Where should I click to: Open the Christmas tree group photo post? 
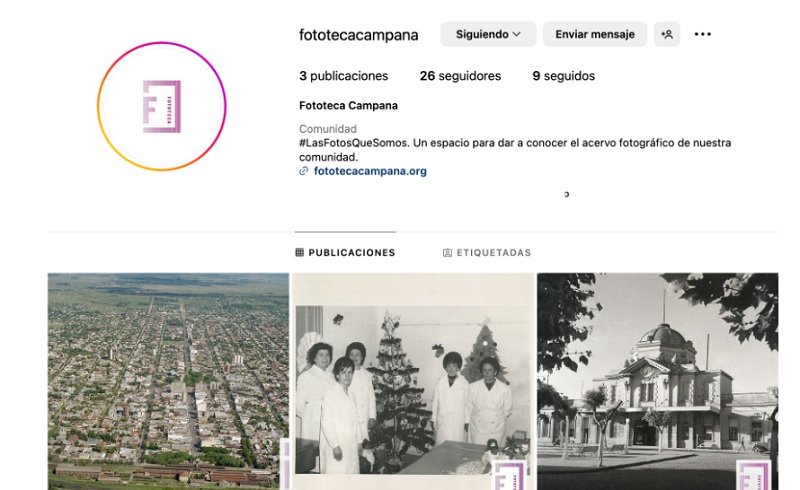point(413,381)
